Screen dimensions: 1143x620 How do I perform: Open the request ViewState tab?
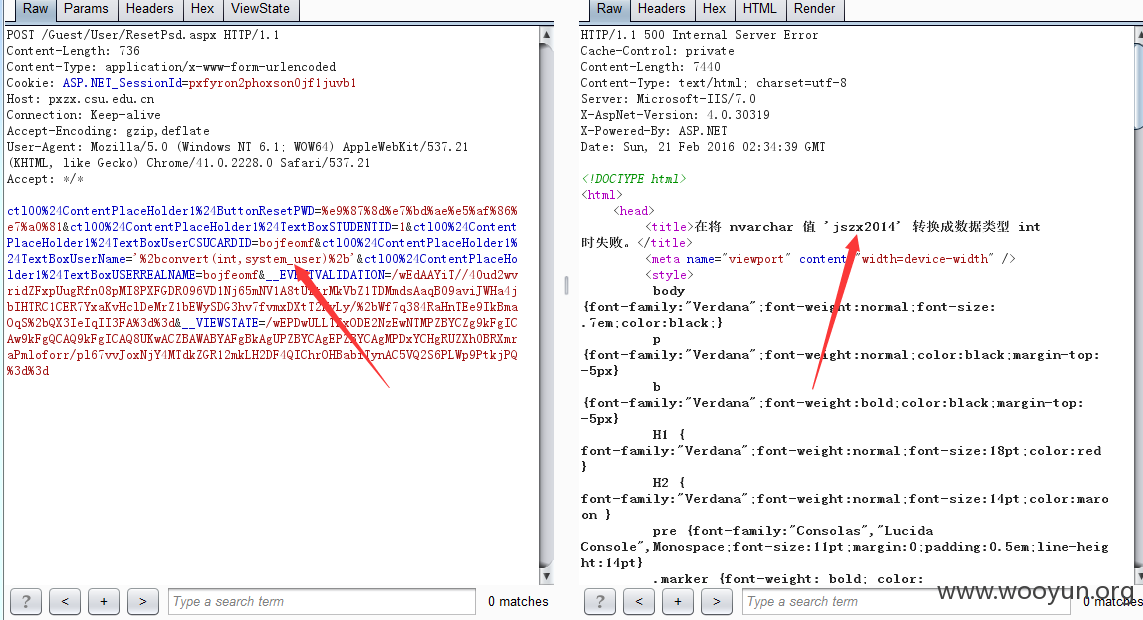260,9
